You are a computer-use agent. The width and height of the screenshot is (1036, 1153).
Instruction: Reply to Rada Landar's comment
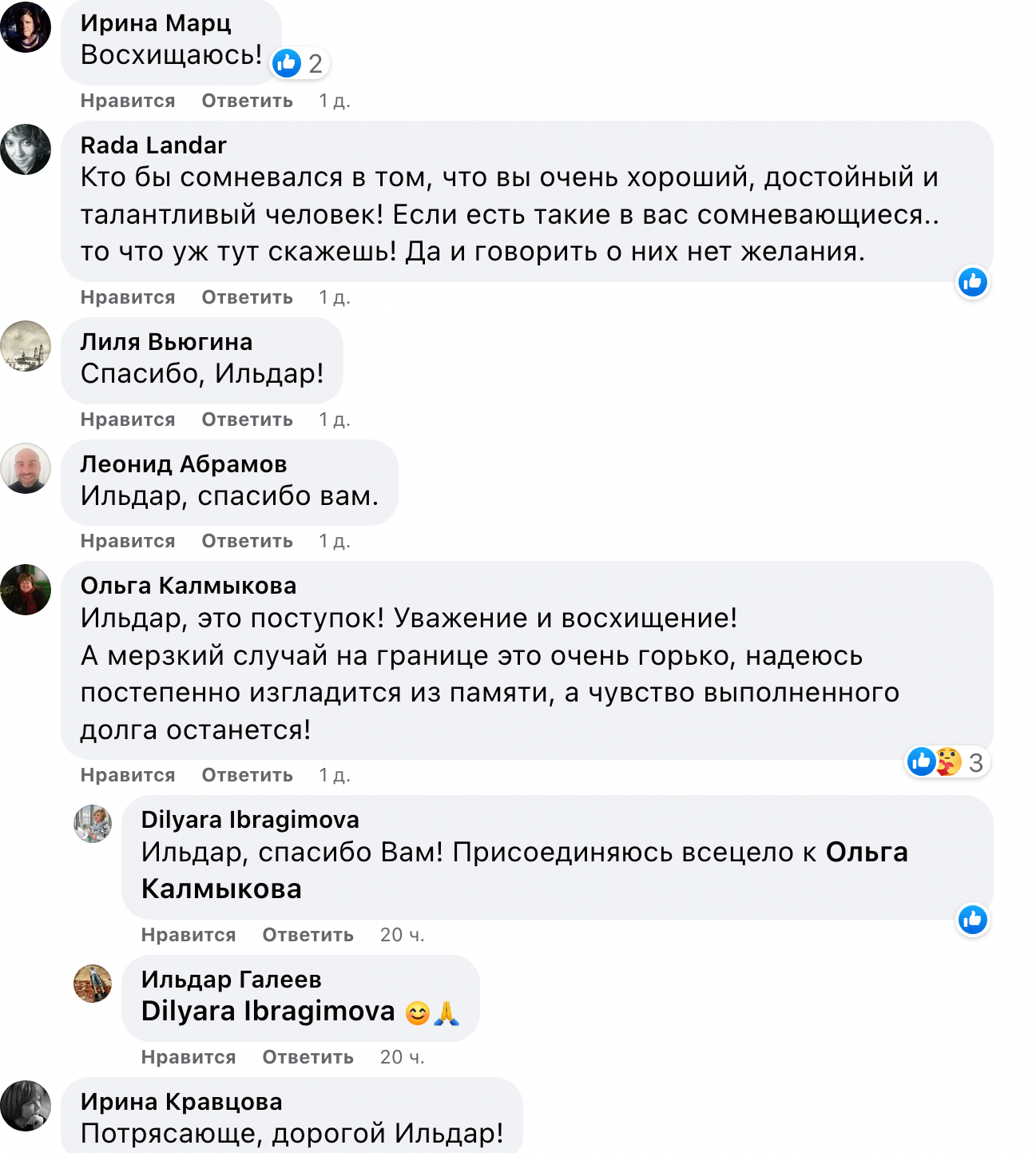point(247,297)
